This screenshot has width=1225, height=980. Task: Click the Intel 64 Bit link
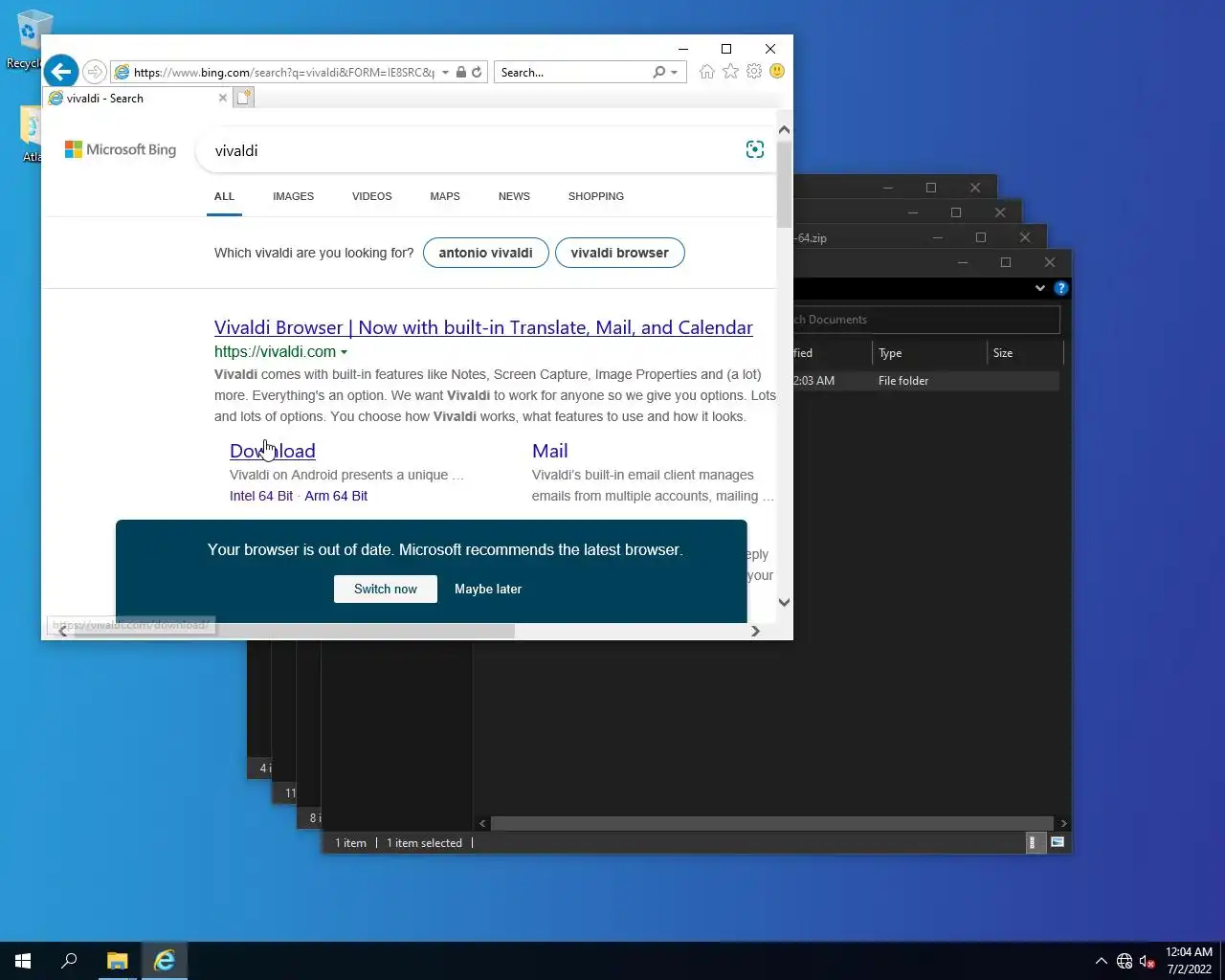pyautogui.click(x=261, y=496)
